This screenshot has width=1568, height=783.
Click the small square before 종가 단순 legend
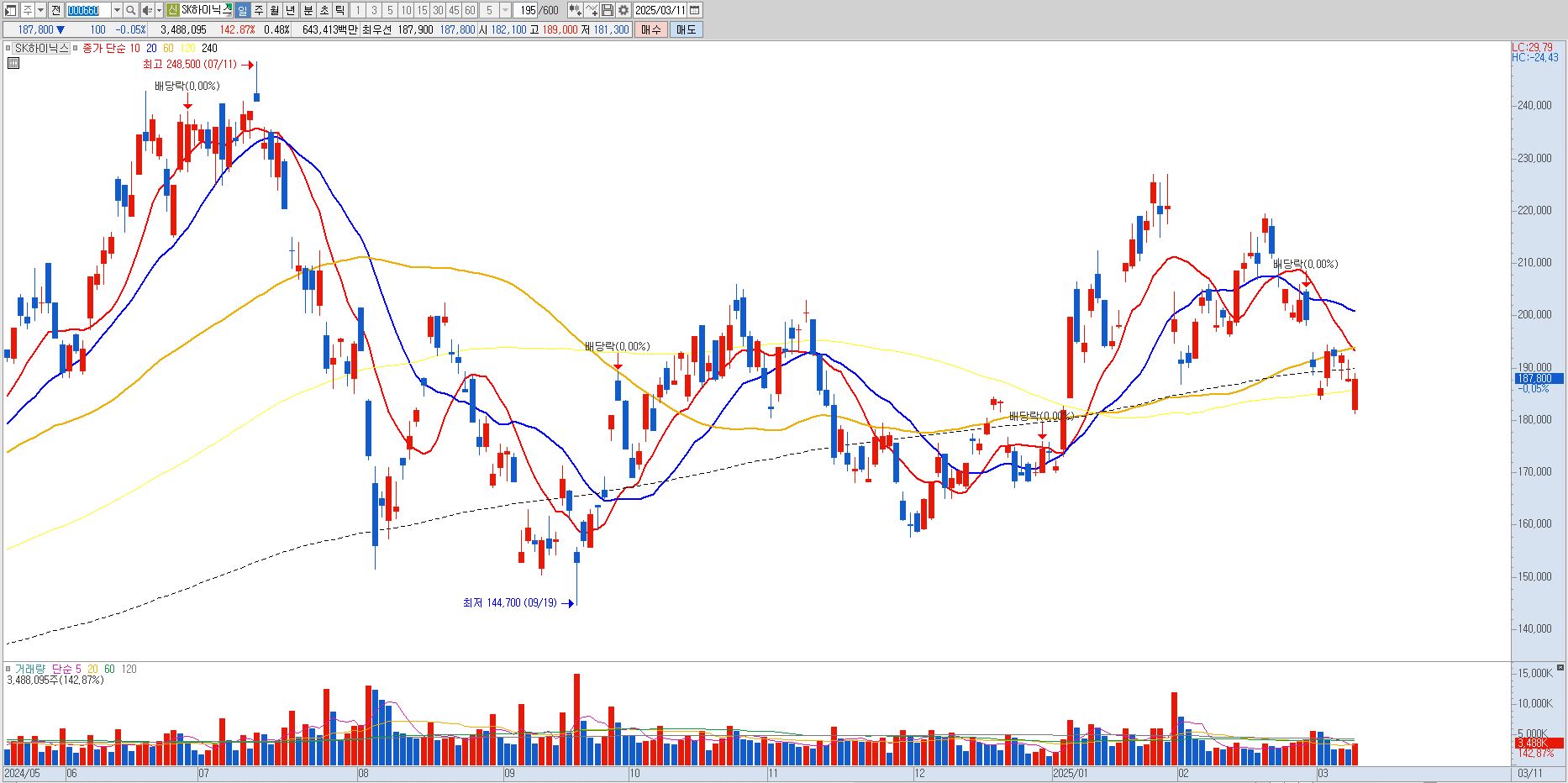[76, 48]
